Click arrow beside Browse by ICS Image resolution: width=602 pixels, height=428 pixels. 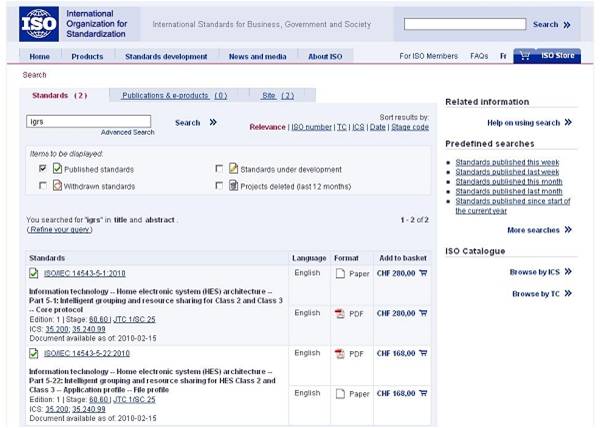(568, 272)
